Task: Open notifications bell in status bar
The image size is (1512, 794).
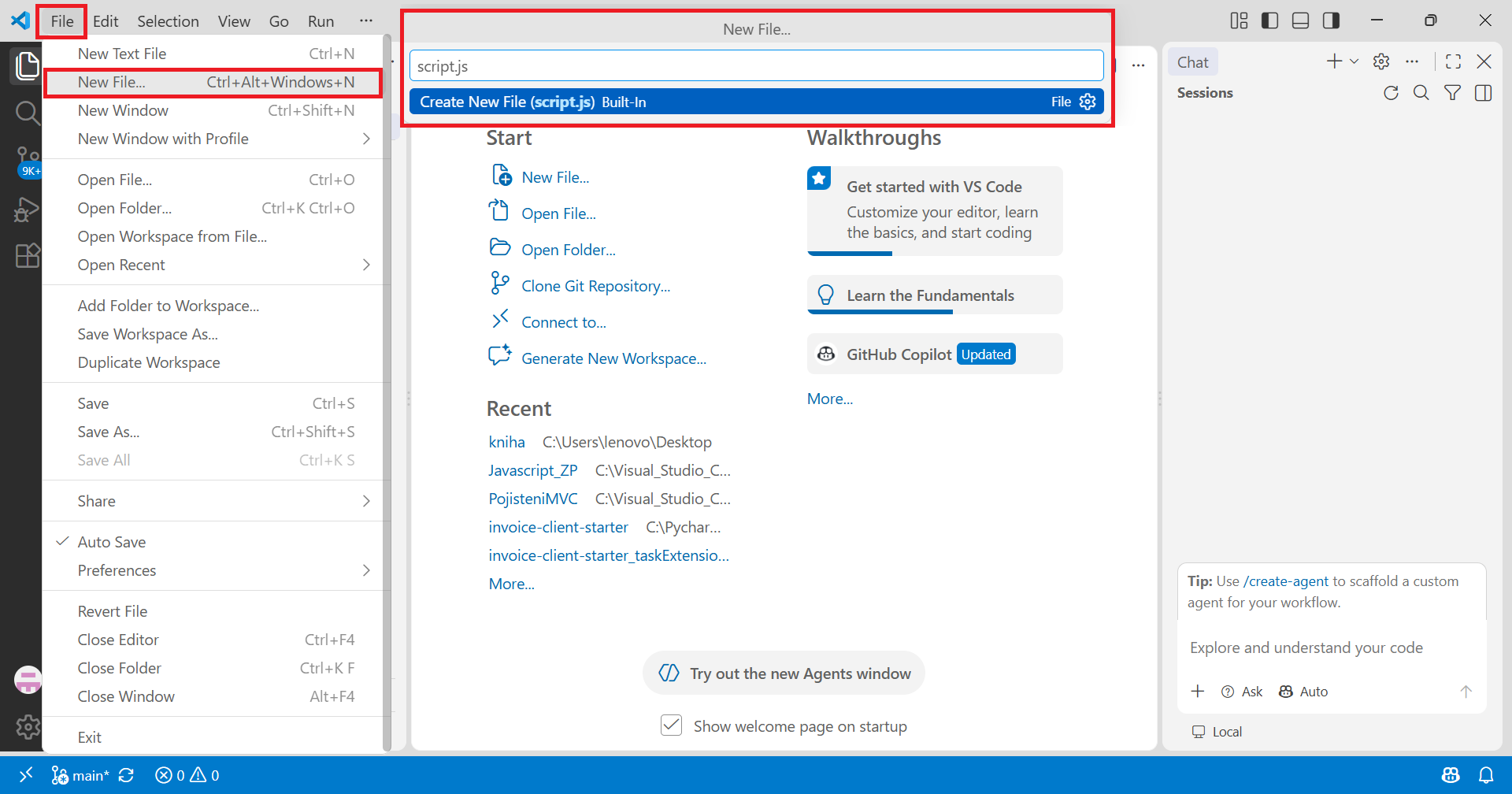Action: (1486, 775)
